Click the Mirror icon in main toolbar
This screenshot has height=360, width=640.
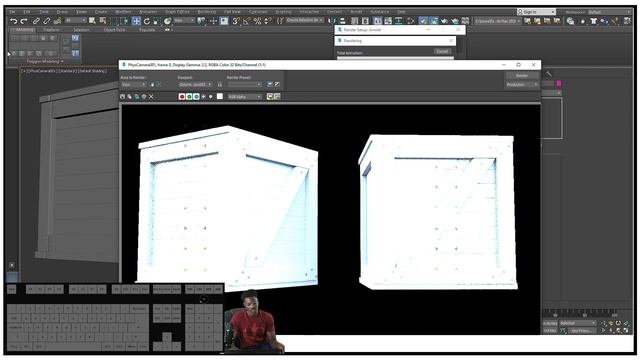332,20
